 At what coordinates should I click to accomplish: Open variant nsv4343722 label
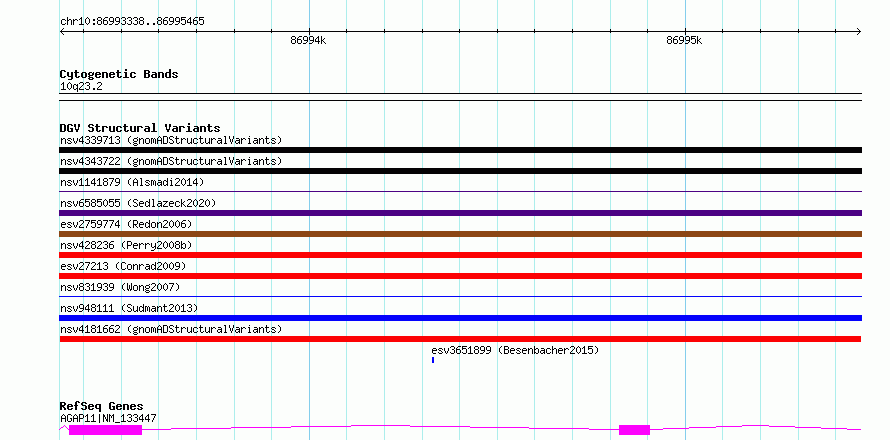[x=171, y=161]
